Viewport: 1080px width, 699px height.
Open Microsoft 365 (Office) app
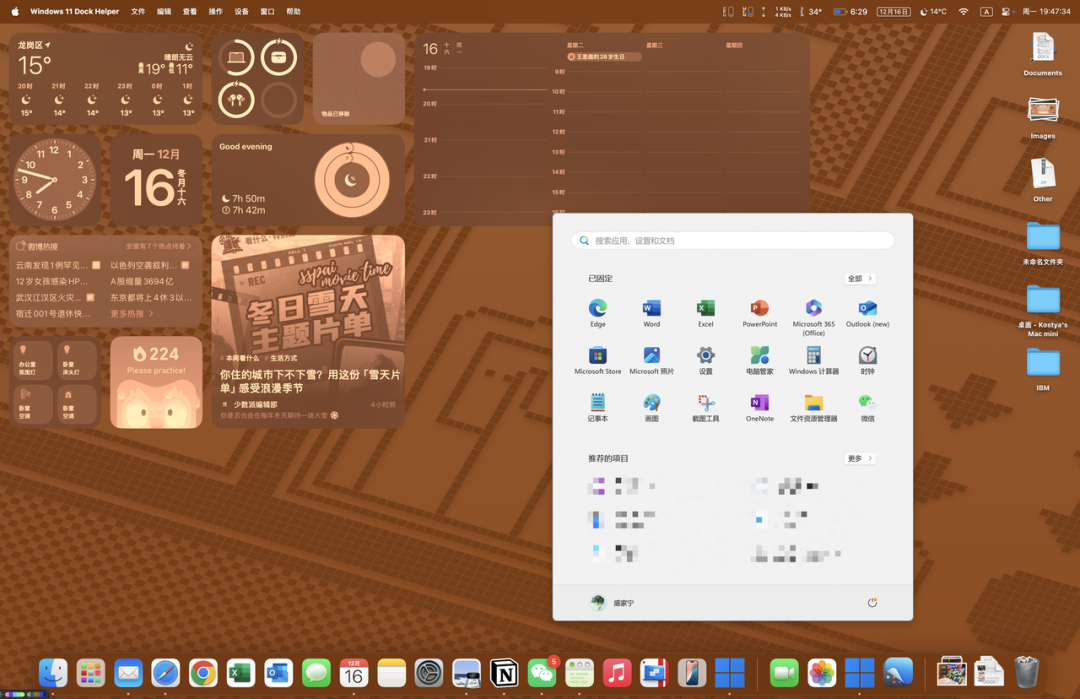tap(813, 317)
